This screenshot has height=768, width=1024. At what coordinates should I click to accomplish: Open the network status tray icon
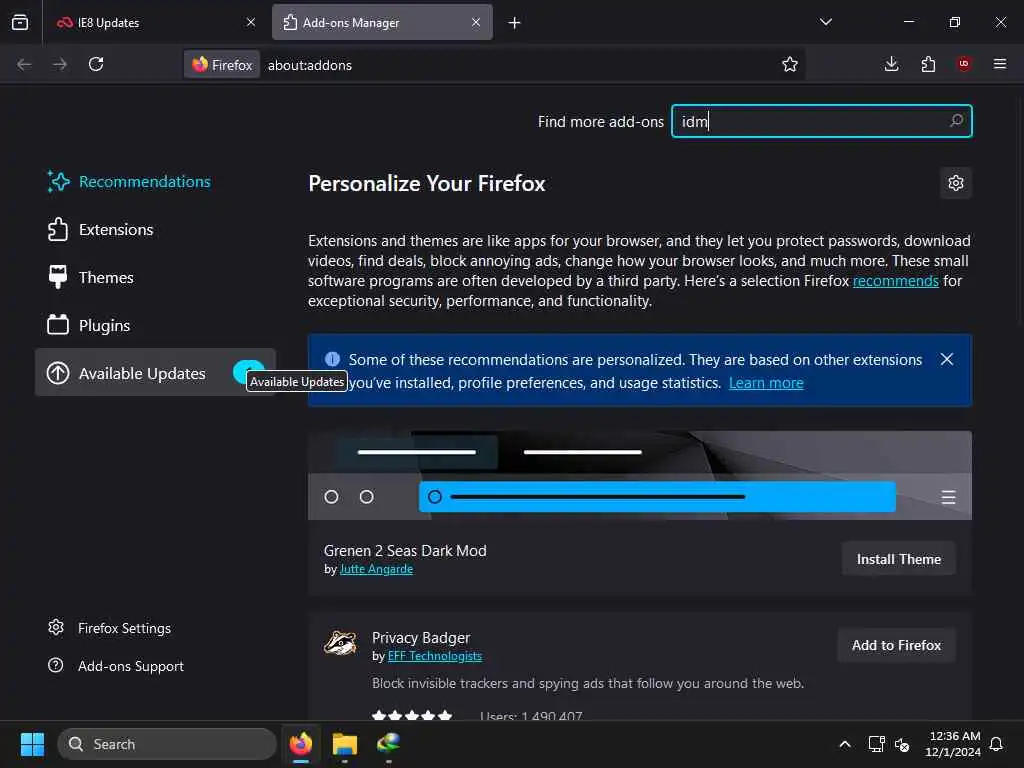876,744
